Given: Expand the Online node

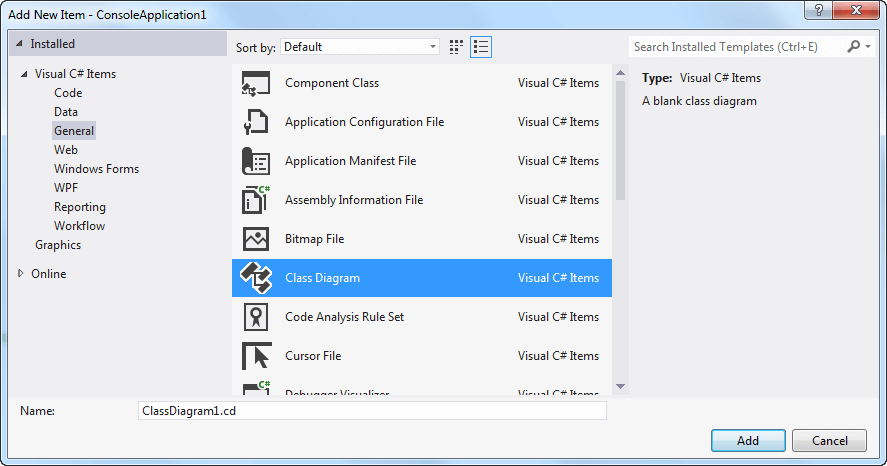Looking at the screenshot, I should pos(20,274).
